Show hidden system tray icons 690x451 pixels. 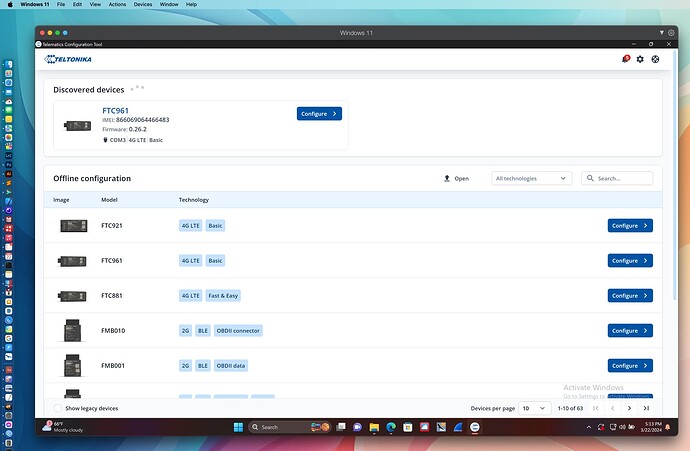click(x=589, y=427)
